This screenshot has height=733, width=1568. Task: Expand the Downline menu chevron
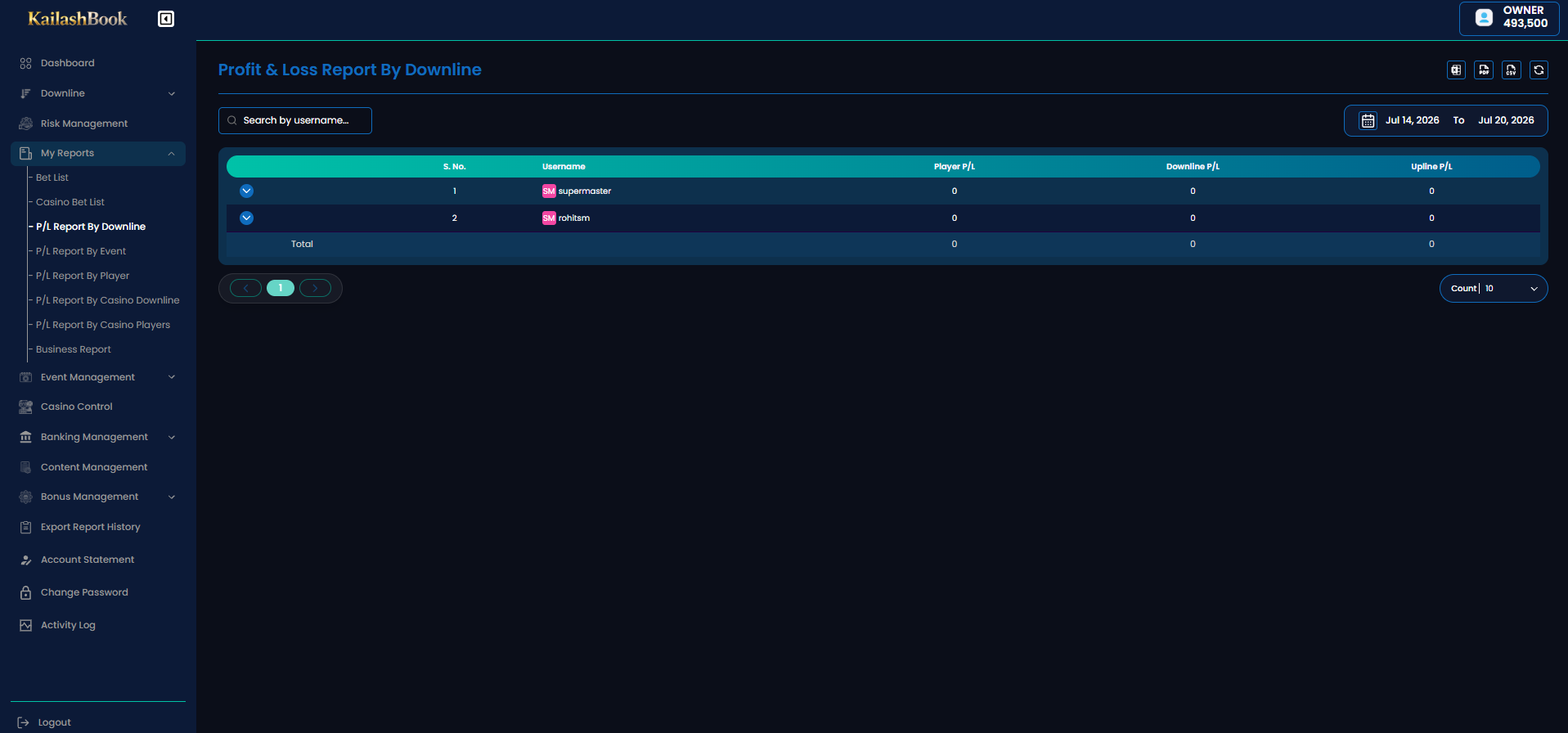172,94
